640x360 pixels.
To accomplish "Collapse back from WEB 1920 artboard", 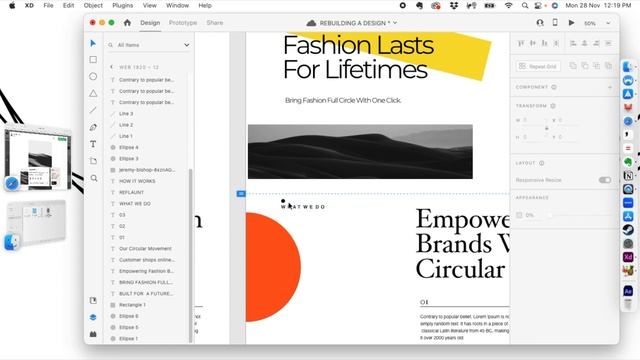I will [x=111, y=67].
